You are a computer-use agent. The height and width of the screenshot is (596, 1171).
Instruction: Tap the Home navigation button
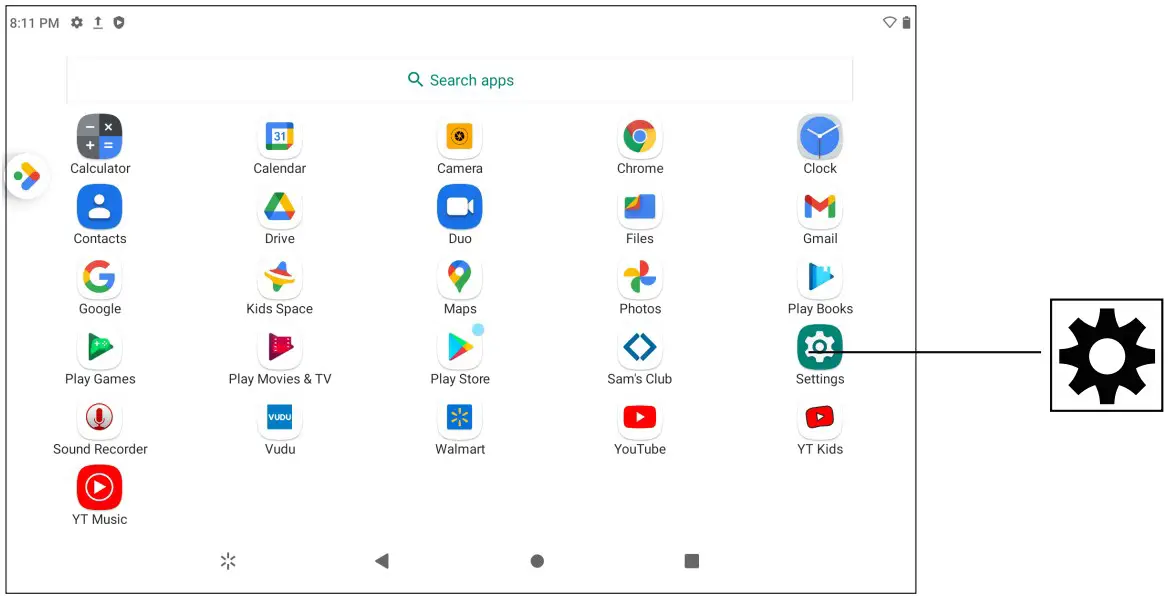pyautogui.click(x=537, y=561)
